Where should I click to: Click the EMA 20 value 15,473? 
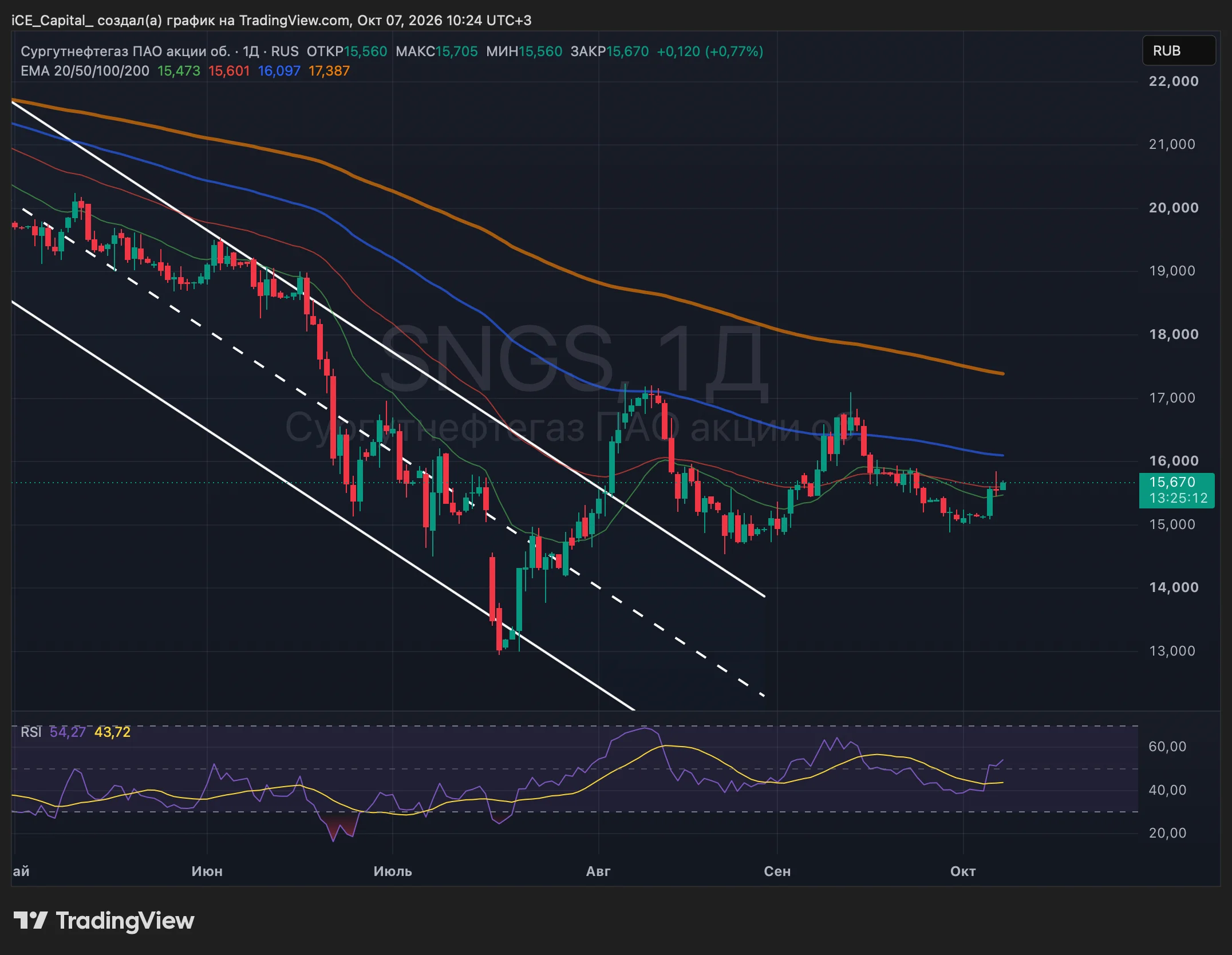179,71
